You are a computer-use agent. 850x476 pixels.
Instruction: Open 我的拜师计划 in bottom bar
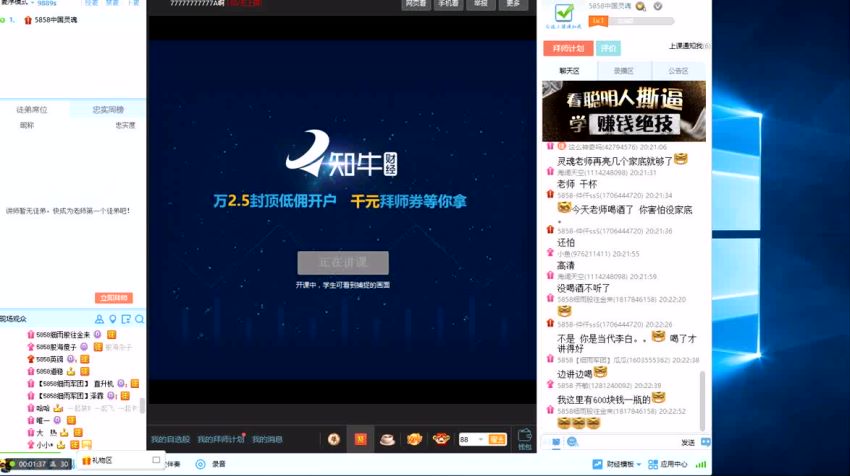click(220, 439)
